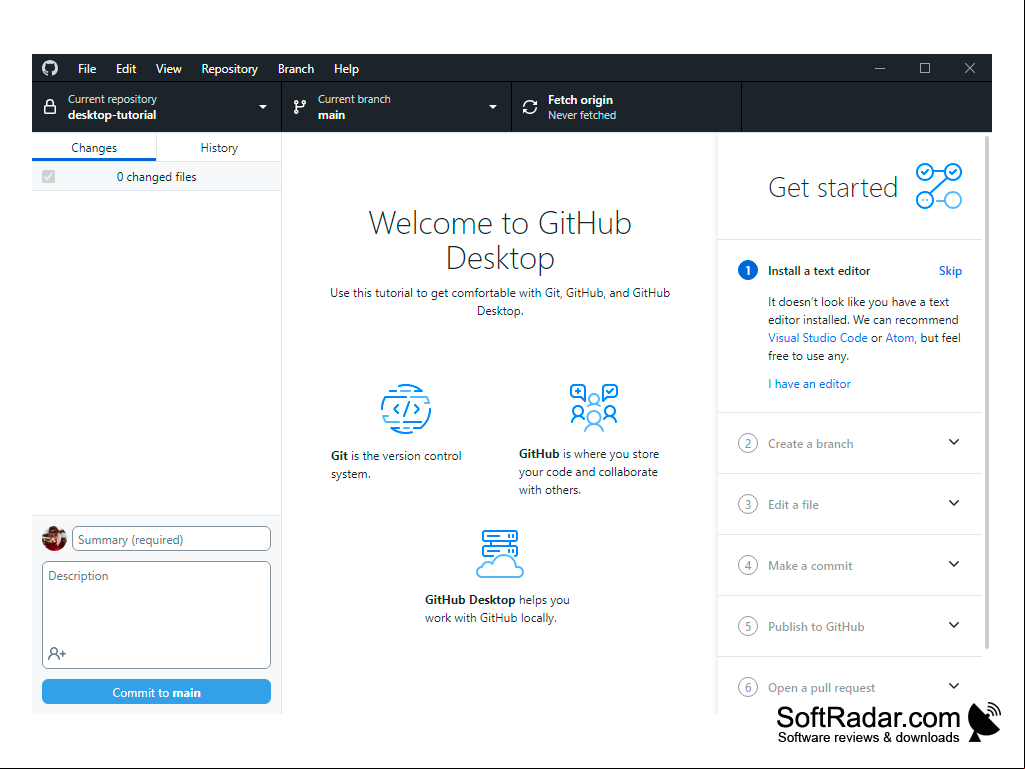
Task: Click the GitHub people collaboration icon
Action: coord(594,408)
